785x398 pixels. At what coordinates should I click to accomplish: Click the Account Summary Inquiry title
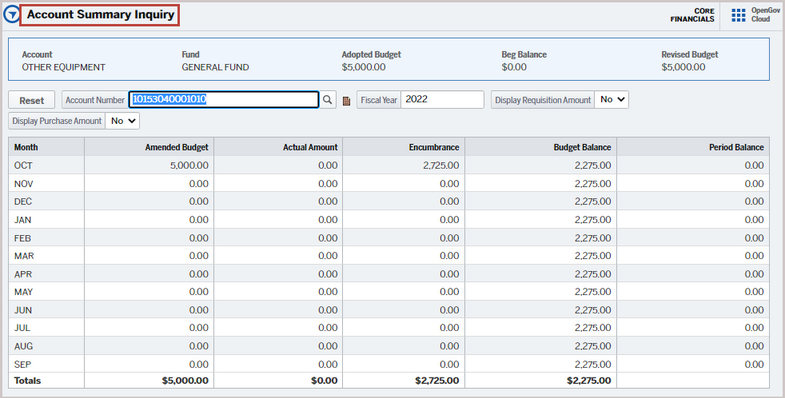(101, 15)
